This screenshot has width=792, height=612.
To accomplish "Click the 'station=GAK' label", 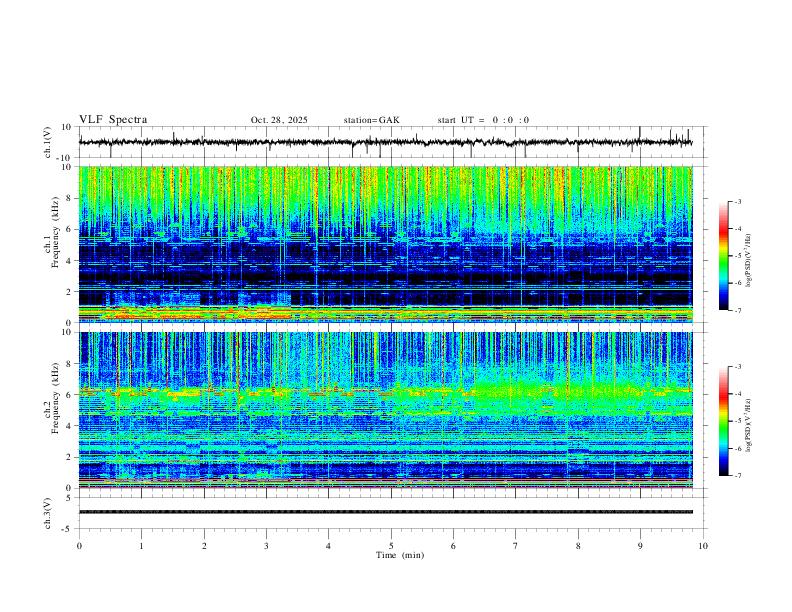I will pos(371,120).
